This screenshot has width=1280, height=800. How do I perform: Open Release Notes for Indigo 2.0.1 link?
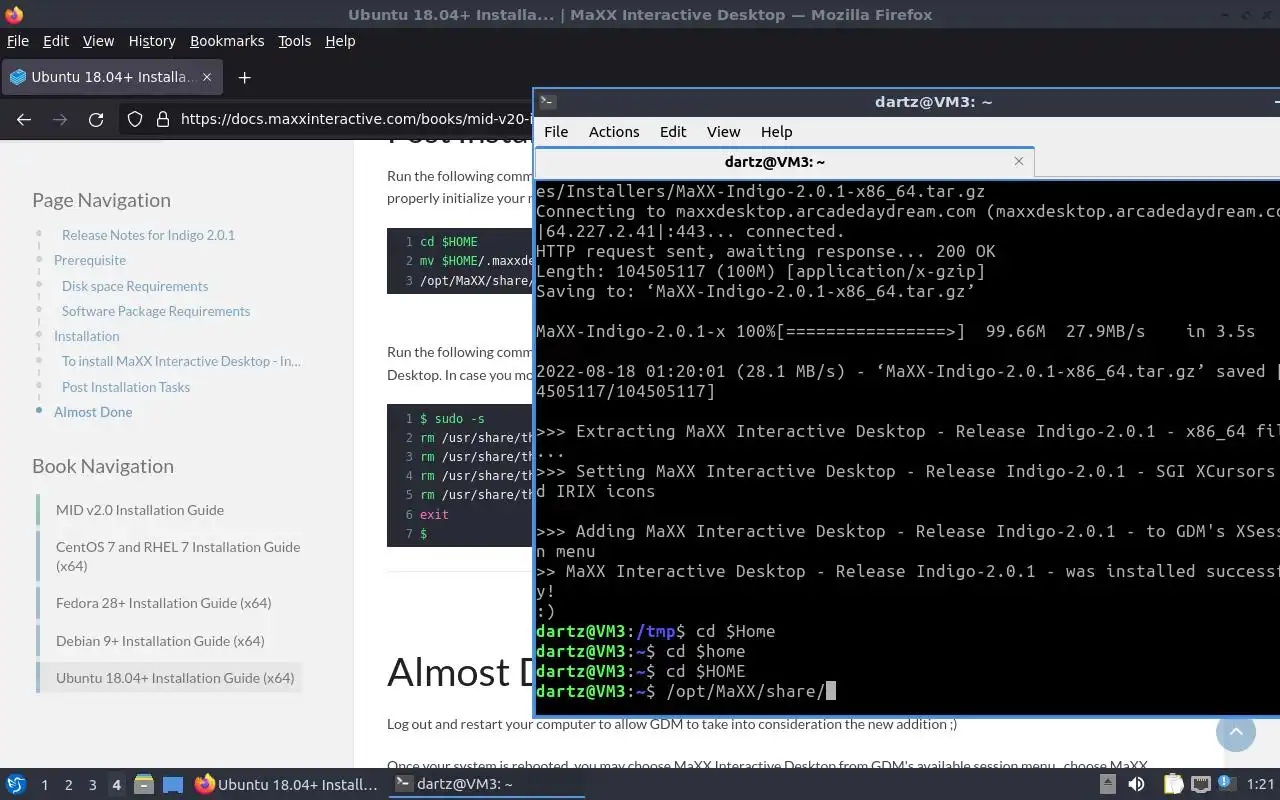tap(148, 235)
